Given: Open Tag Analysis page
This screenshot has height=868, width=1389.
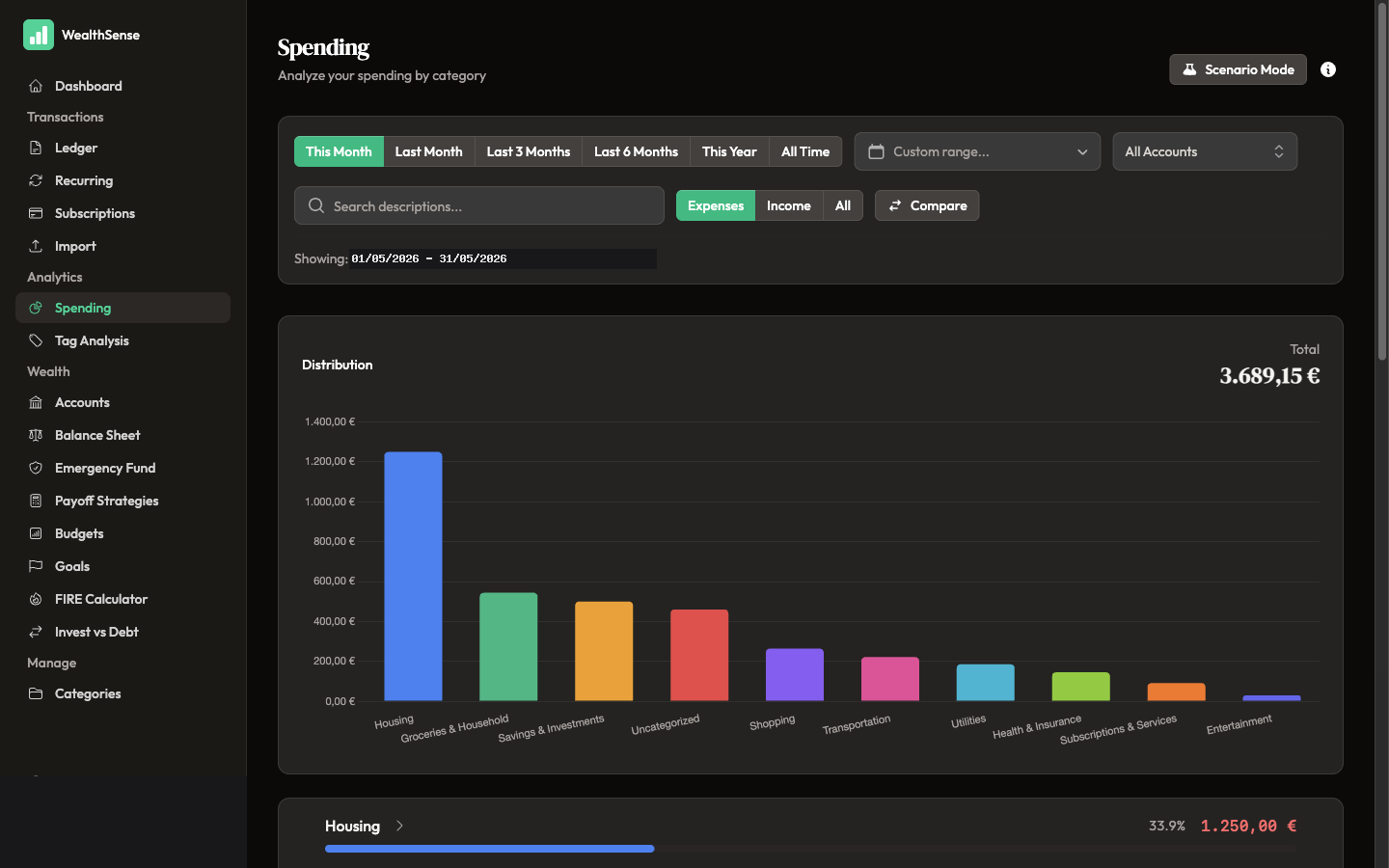Looking at the screenshot, I should [x=123, y=340].
